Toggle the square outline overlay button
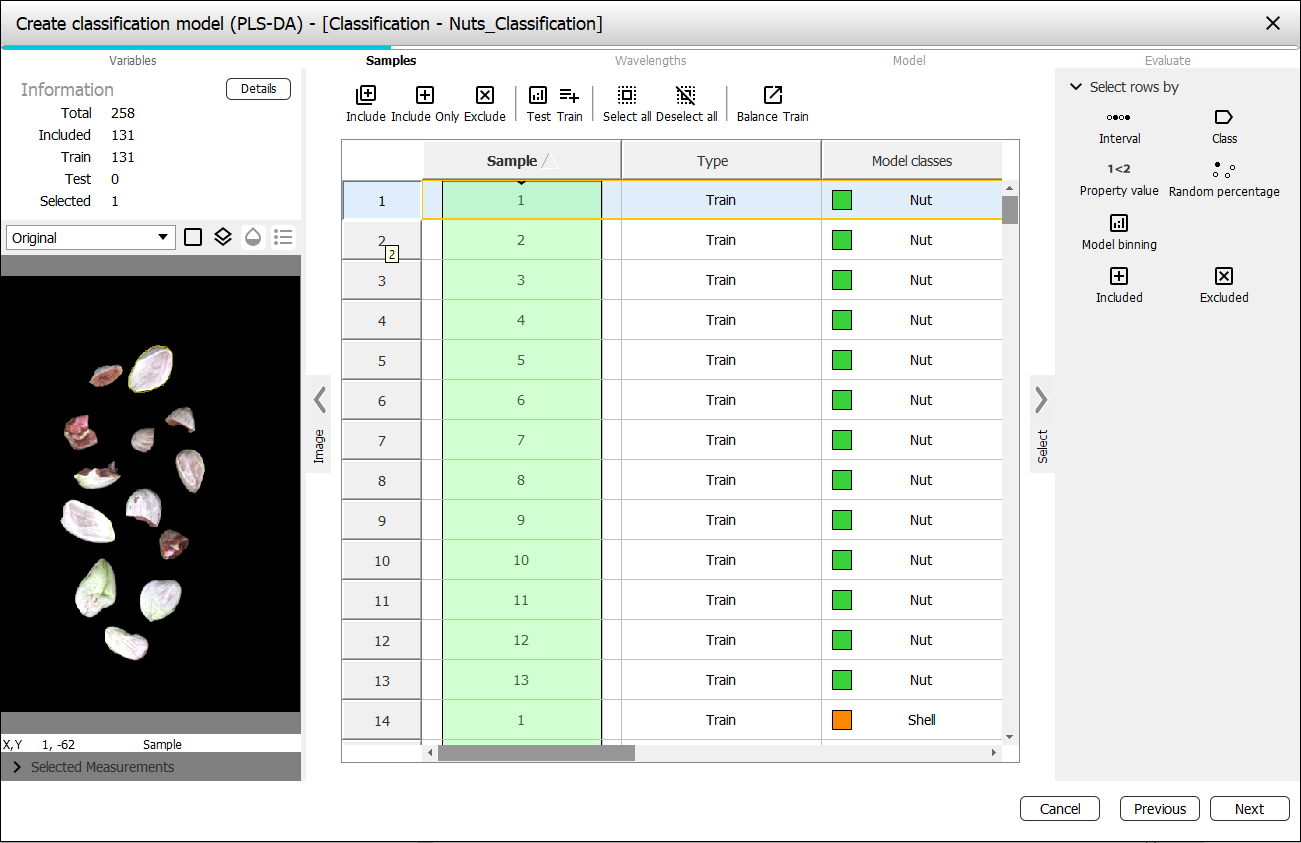This screenshot has width=1301, height=843. [x=193, y=237]
